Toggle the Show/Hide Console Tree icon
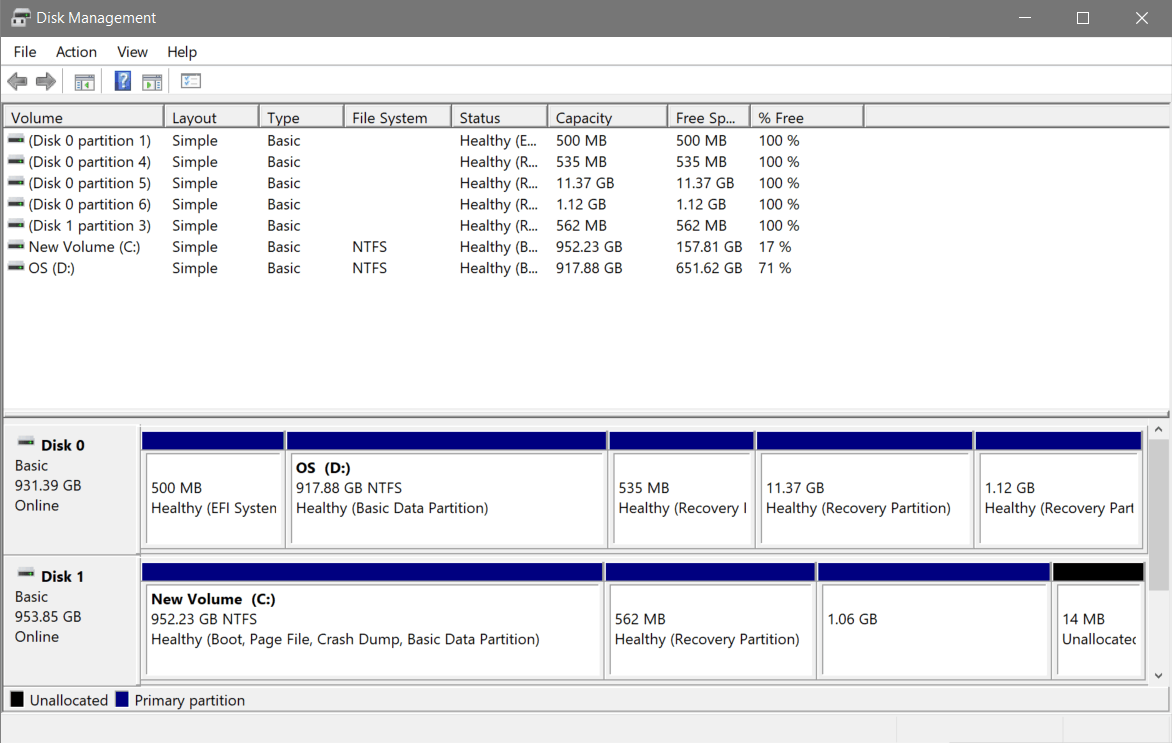Viewport: 1172px width, 743px height. coord(84,80)
